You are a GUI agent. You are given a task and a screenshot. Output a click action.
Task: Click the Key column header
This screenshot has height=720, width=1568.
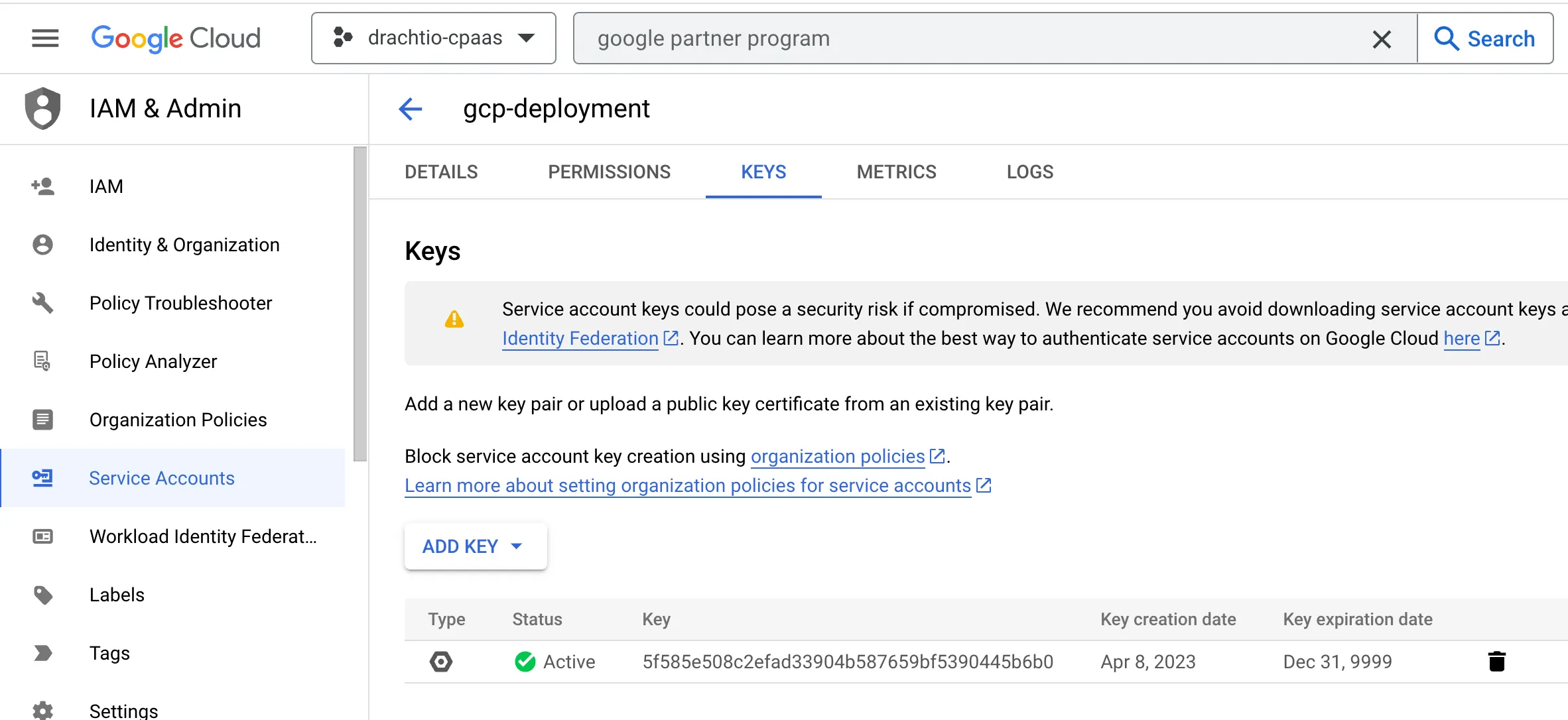pyautogui.click(x=656, y=619)
